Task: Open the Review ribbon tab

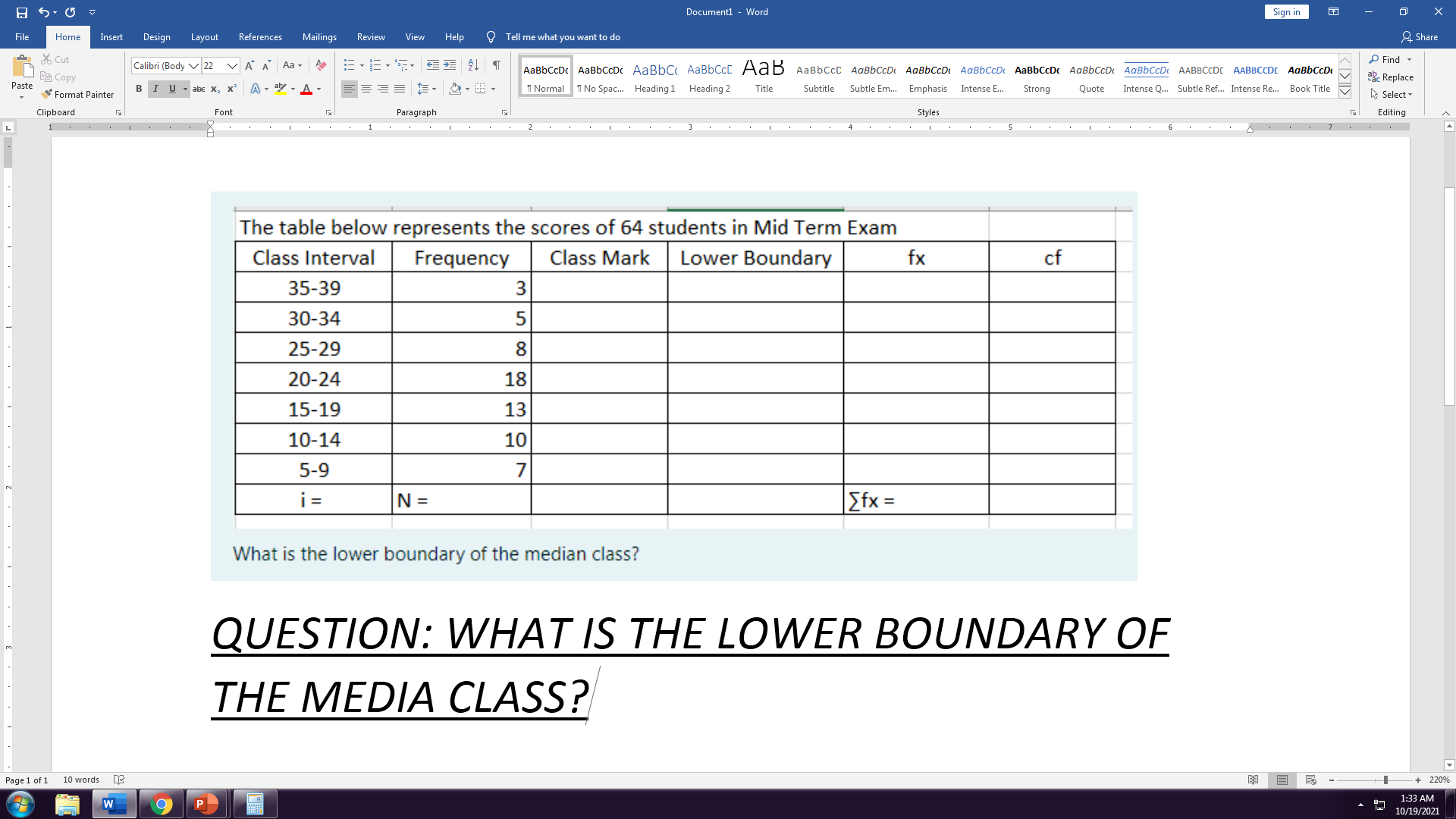Action: pyautogui.click(x=371, y=36)
